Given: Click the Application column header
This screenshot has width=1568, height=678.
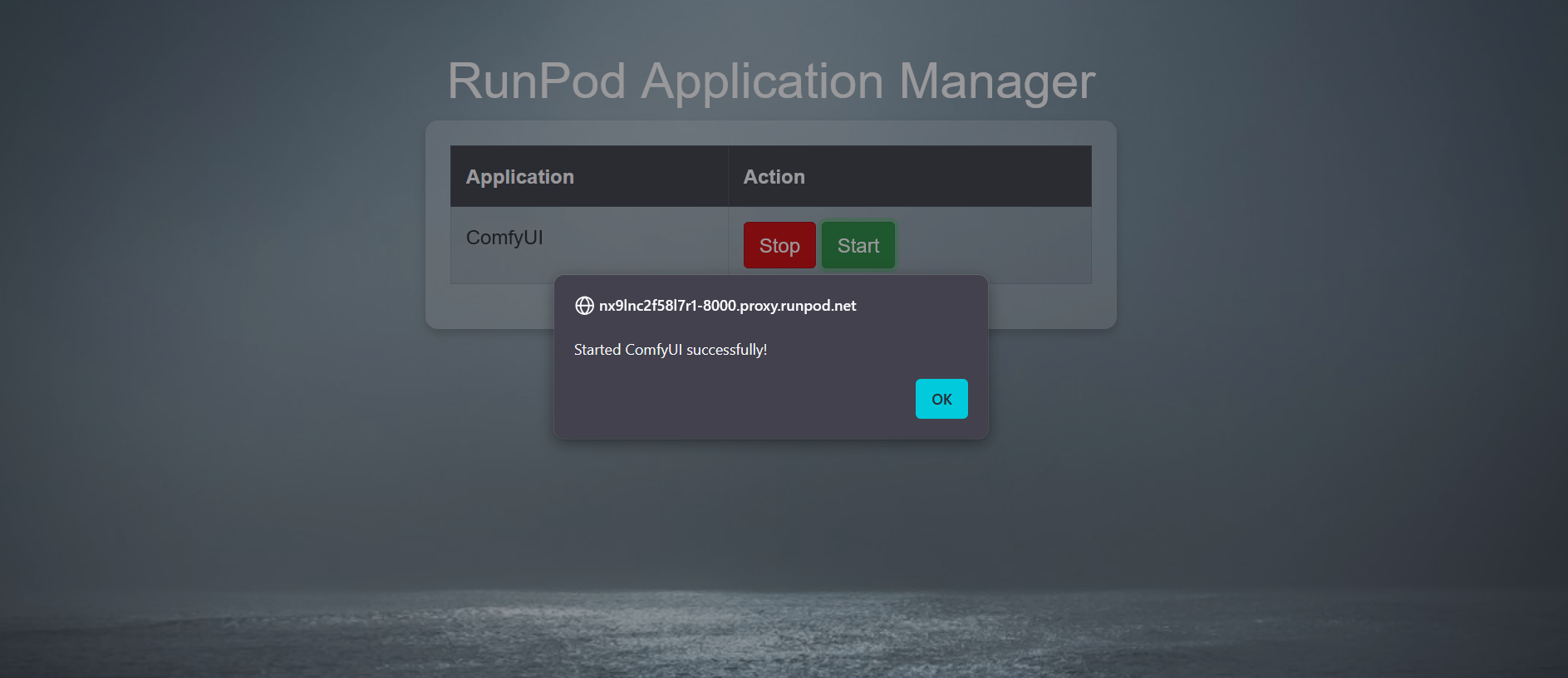Looking at the screenshot, I should click(589, 176).
